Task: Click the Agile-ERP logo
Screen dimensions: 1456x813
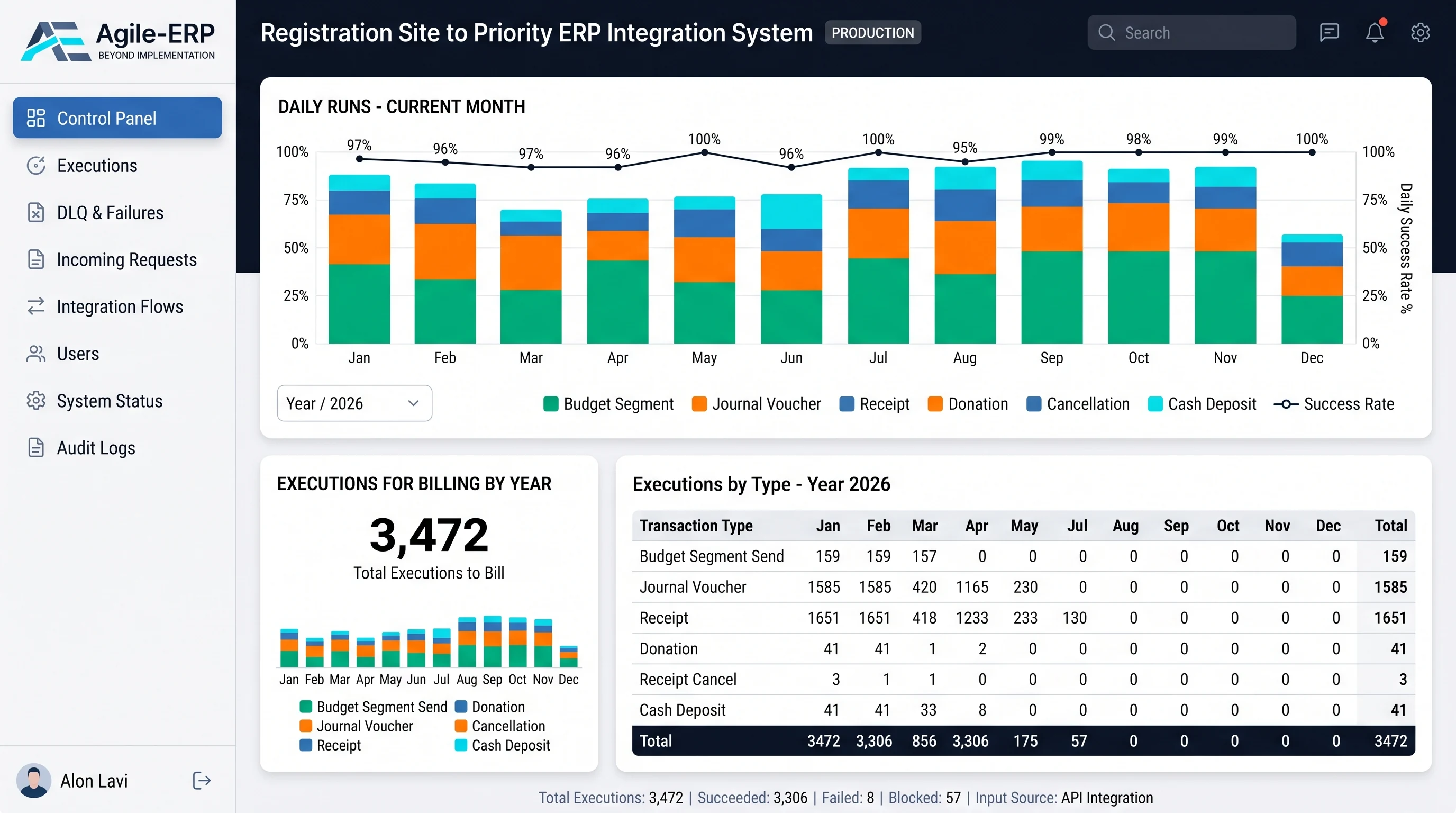Action: coord(117,41)
